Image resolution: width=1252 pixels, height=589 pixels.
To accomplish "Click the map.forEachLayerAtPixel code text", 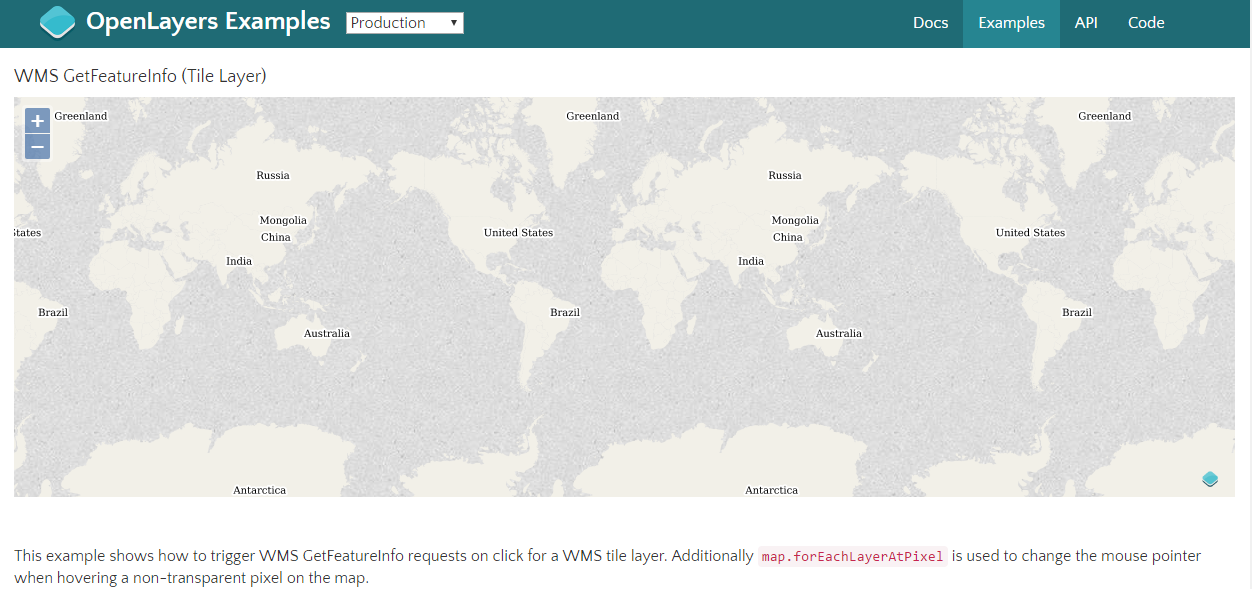I will tap(852, 556).
